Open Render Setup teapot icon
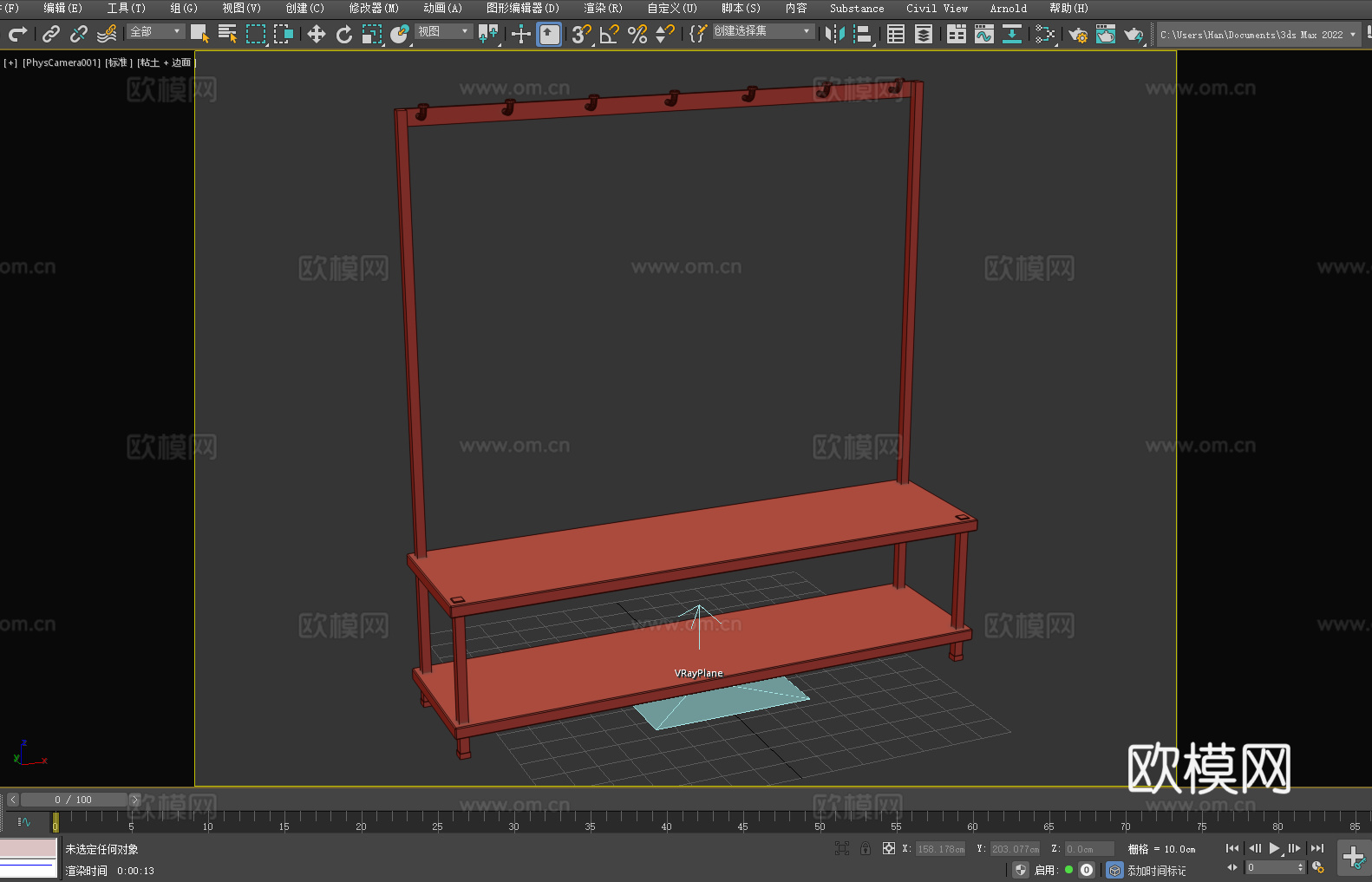The height and width of the screenshot is (882, 1372). point(1078,34)
